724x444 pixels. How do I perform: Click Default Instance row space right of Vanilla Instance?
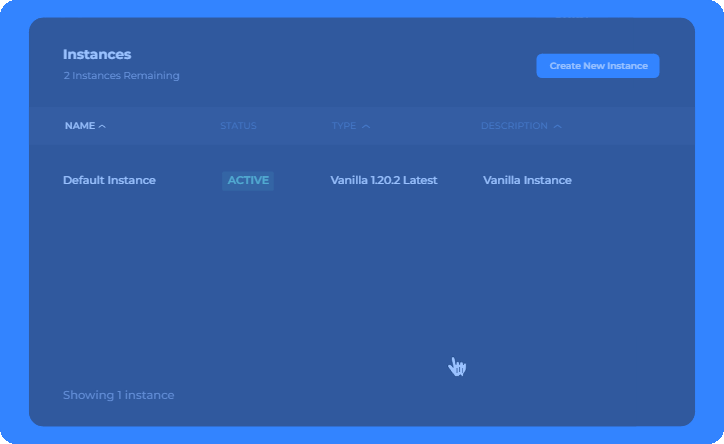point(630,180)
